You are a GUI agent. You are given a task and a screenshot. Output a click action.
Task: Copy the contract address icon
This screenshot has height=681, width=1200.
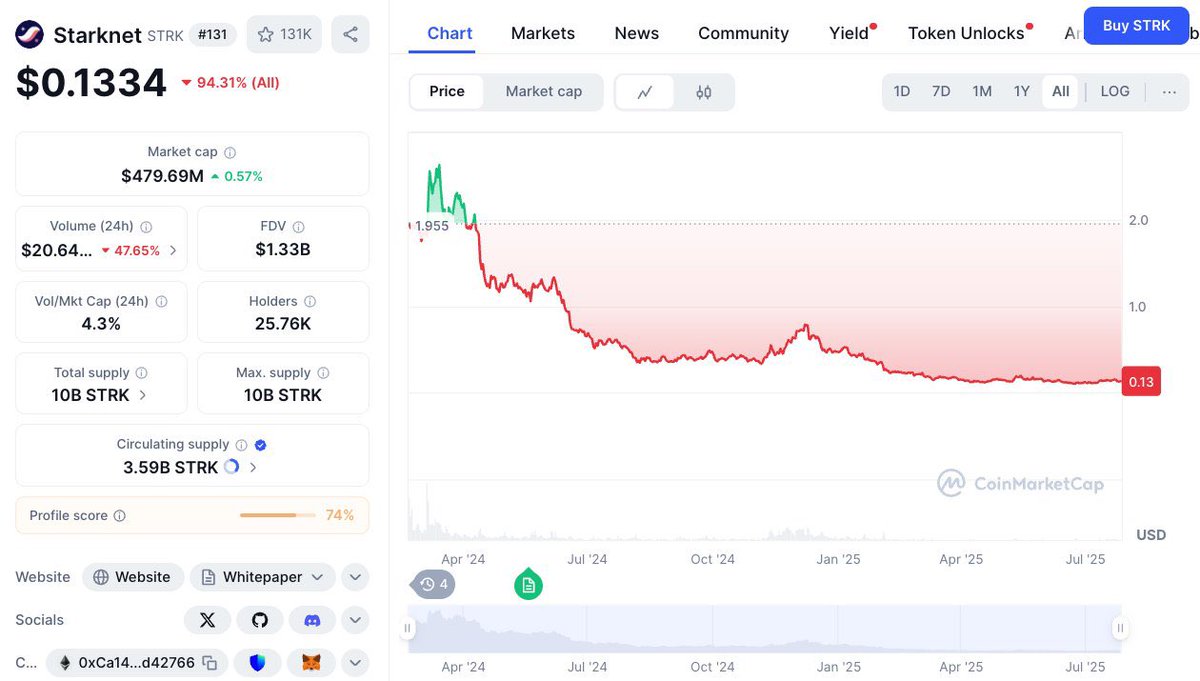coord(210,663)
